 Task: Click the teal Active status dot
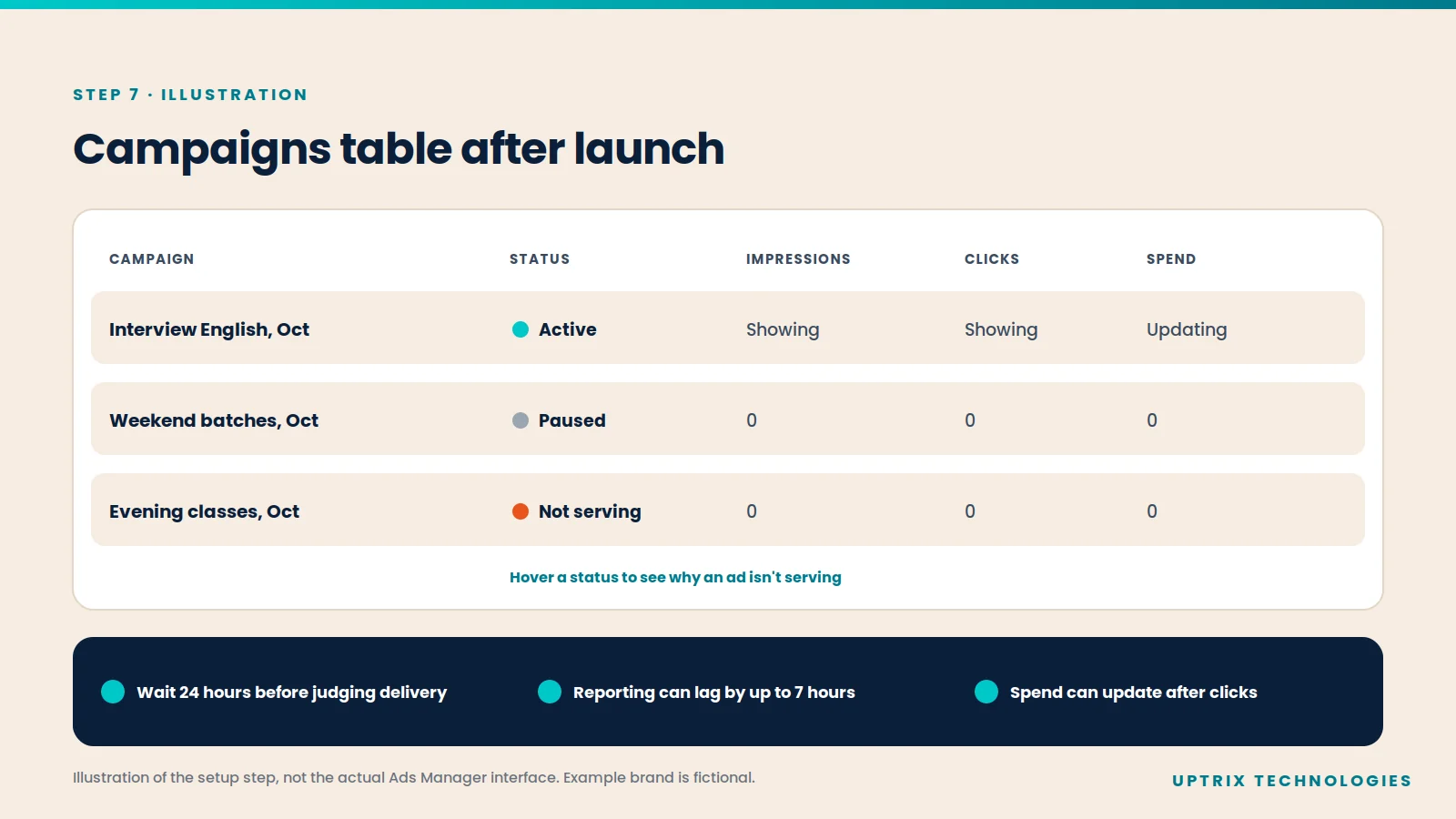pos(521,329)
